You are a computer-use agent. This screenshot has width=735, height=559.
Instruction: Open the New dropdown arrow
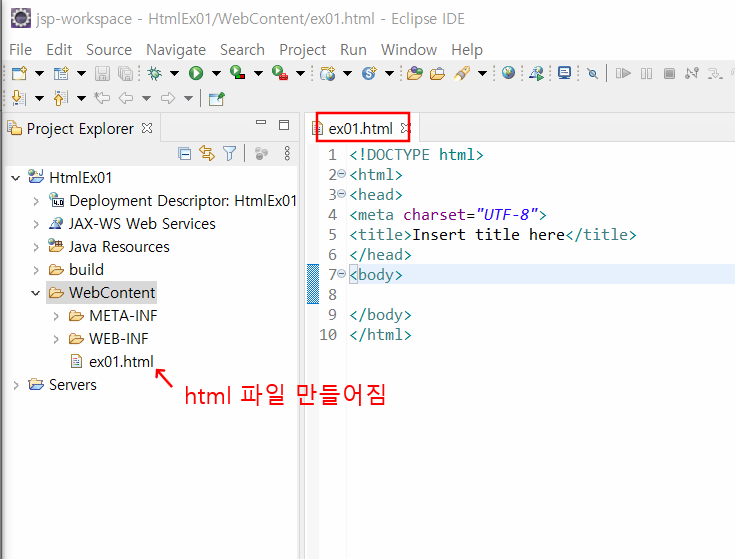[39, 73]
